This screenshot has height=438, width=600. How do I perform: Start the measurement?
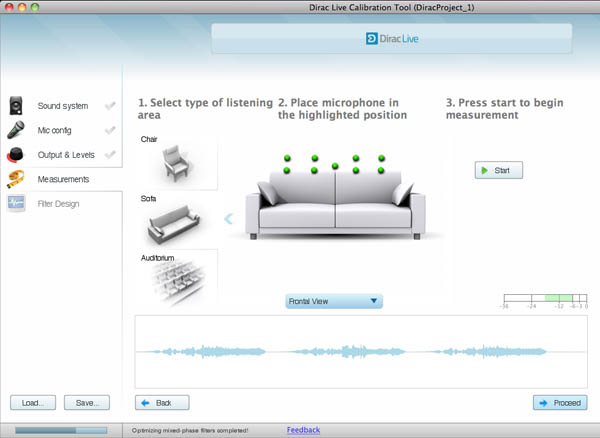(499, 170)
